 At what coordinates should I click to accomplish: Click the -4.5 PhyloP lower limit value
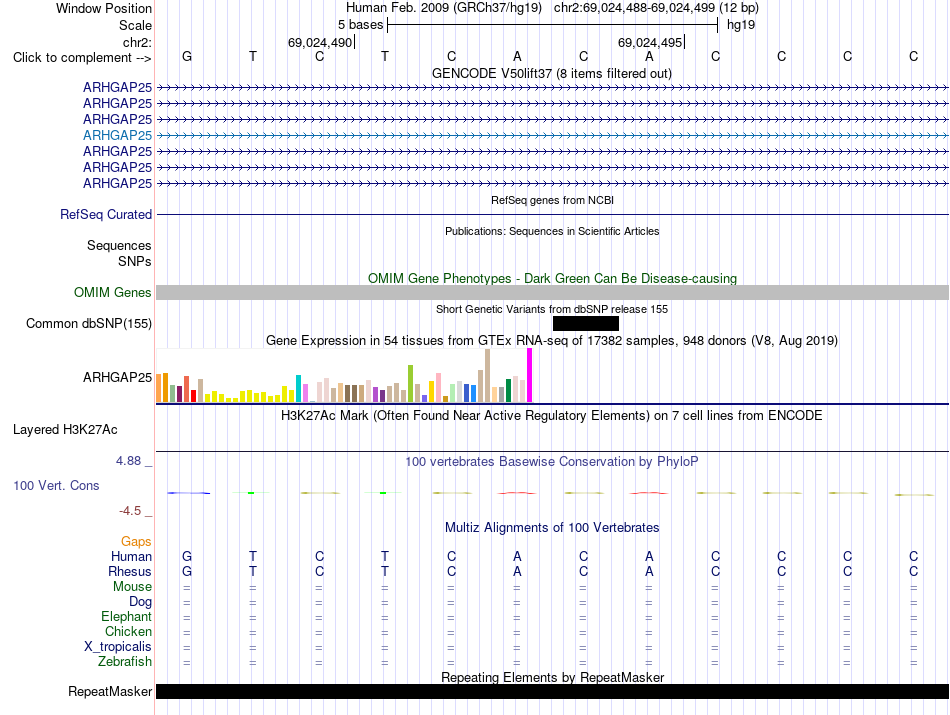click(130, 511)
